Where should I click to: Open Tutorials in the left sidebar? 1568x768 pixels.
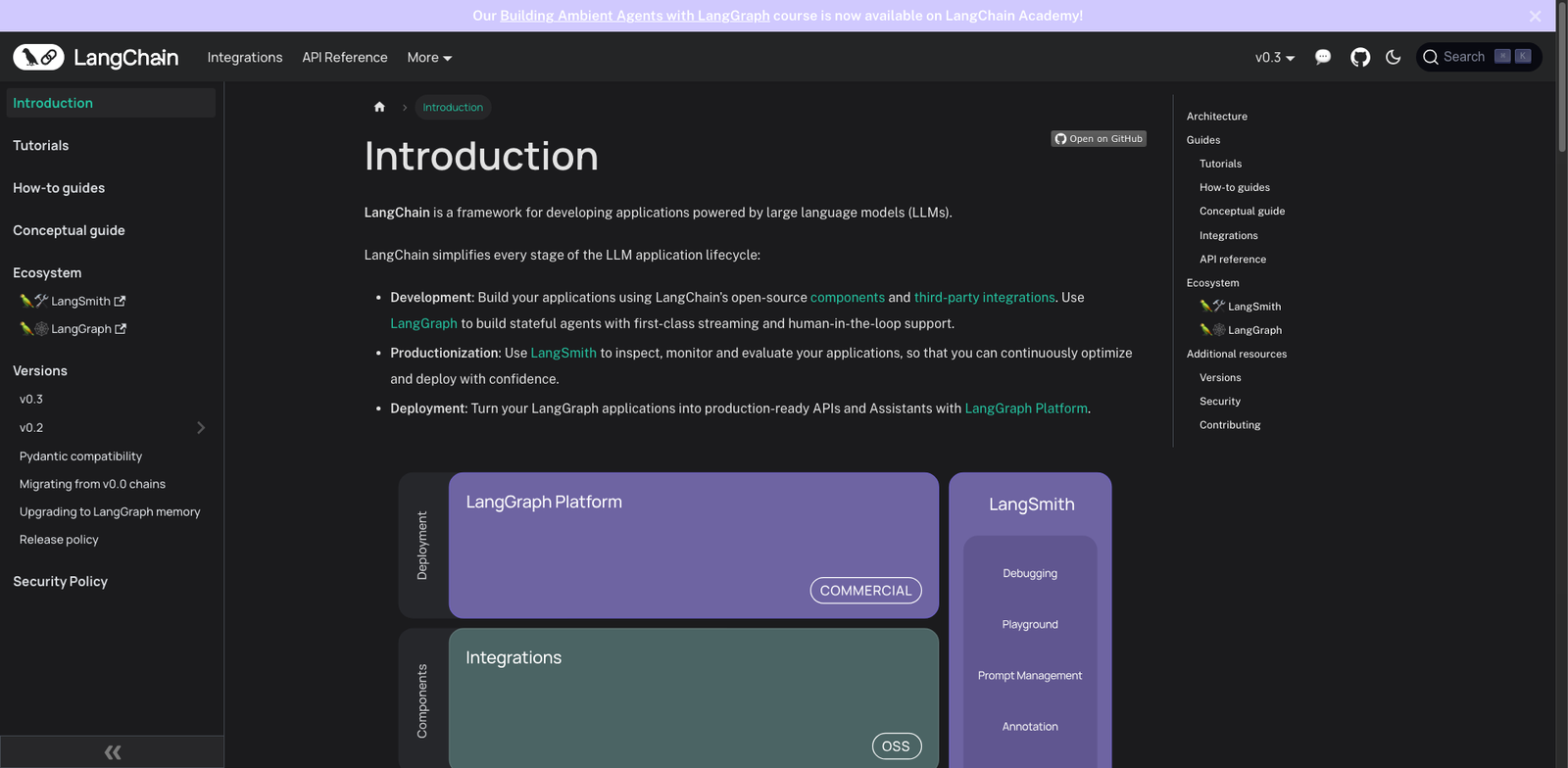41,145
